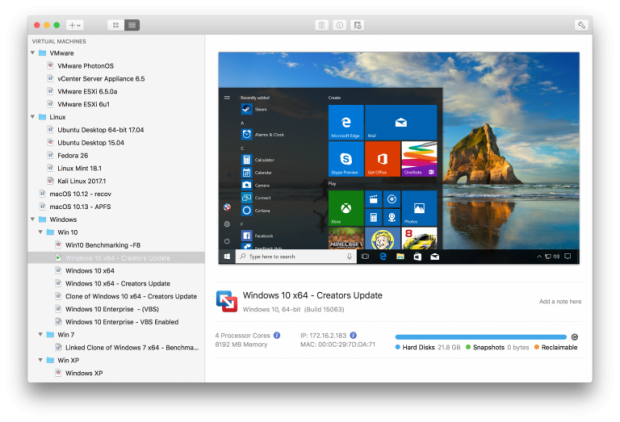Image resolution: width=620 pixels, height=422 pixels.
Task: Select Windows XP virtual machine
Action: point(84,373)
